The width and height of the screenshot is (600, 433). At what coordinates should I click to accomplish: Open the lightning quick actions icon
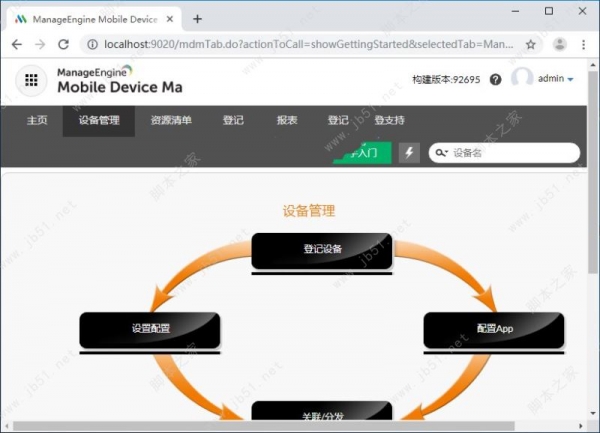[409, 153]
